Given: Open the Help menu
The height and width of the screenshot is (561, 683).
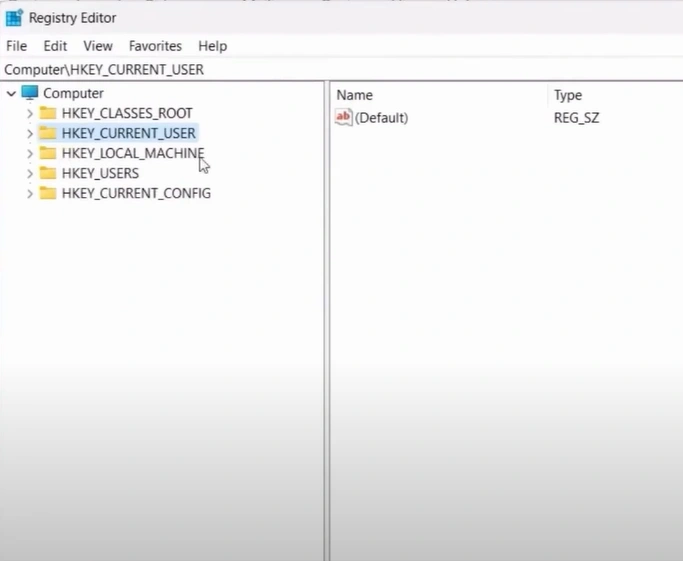Looking at the screenshot, I should pyautogui.click(x=213, y=46).
